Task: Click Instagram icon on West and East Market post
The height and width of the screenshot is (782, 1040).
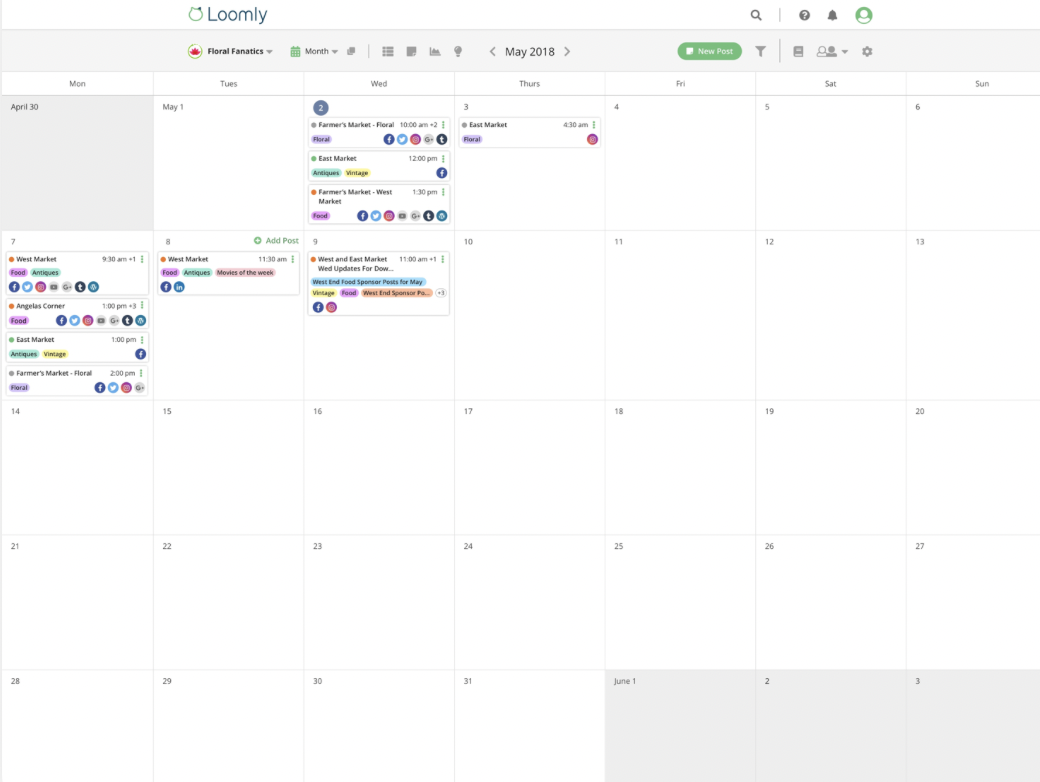Action: click(332, 307)
